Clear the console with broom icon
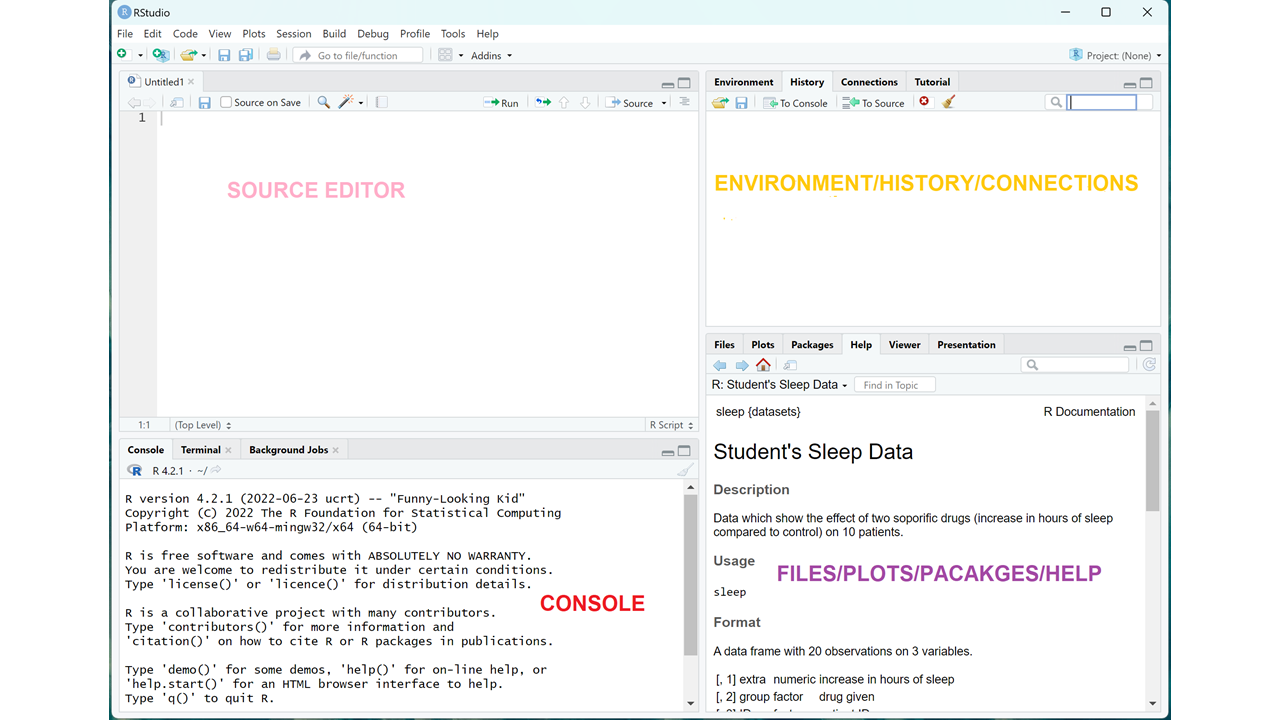 (685, 470)
